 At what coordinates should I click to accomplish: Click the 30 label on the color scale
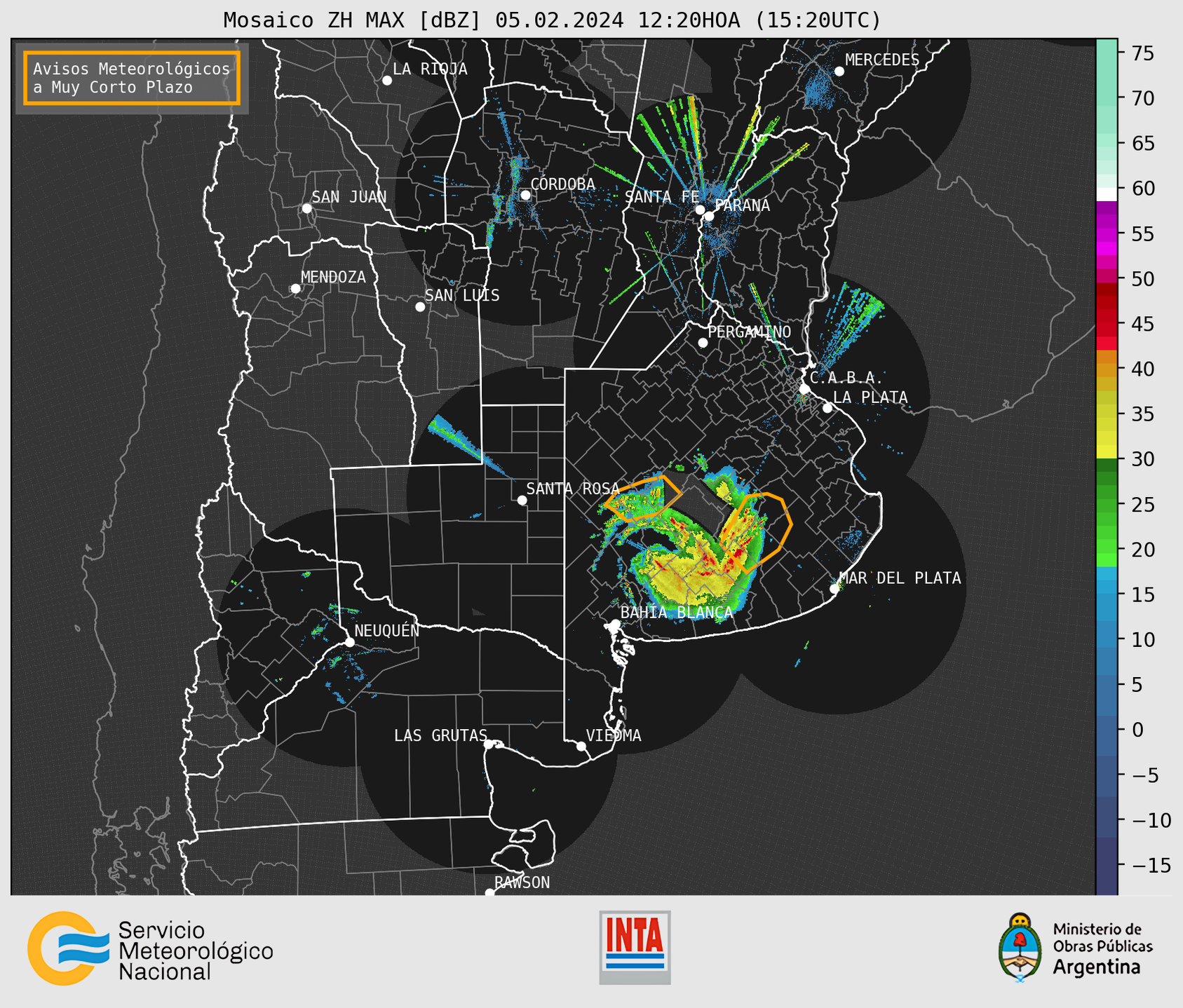(1143, 459)
